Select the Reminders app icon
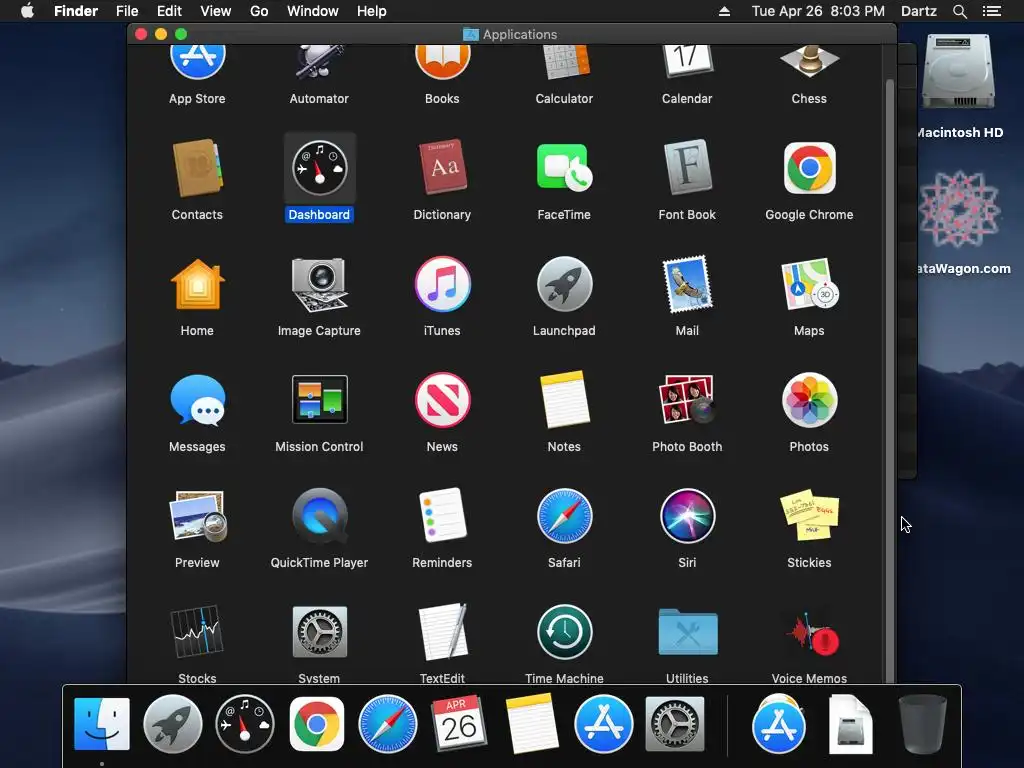 point(442,515)
